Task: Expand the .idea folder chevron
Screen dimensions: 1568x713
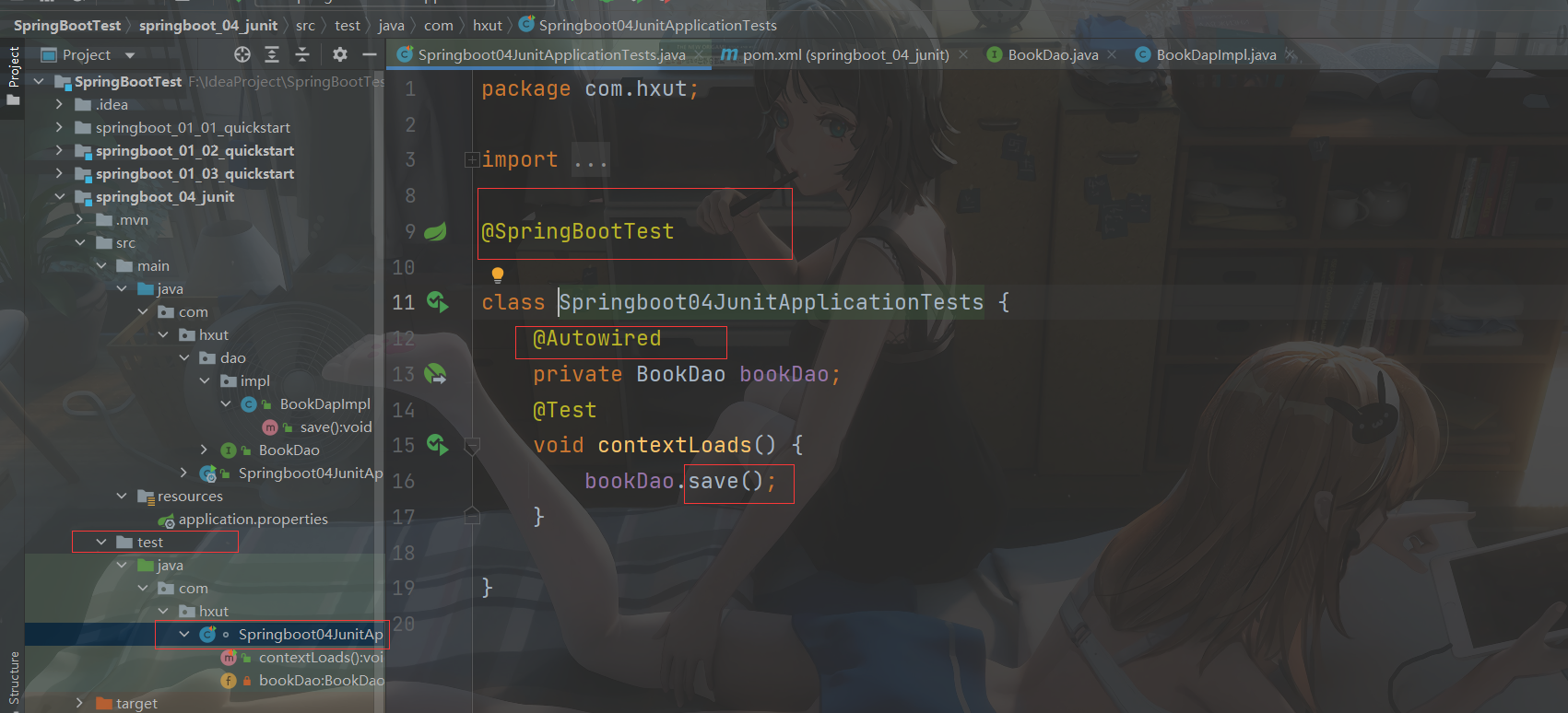Action: [59, 104]
